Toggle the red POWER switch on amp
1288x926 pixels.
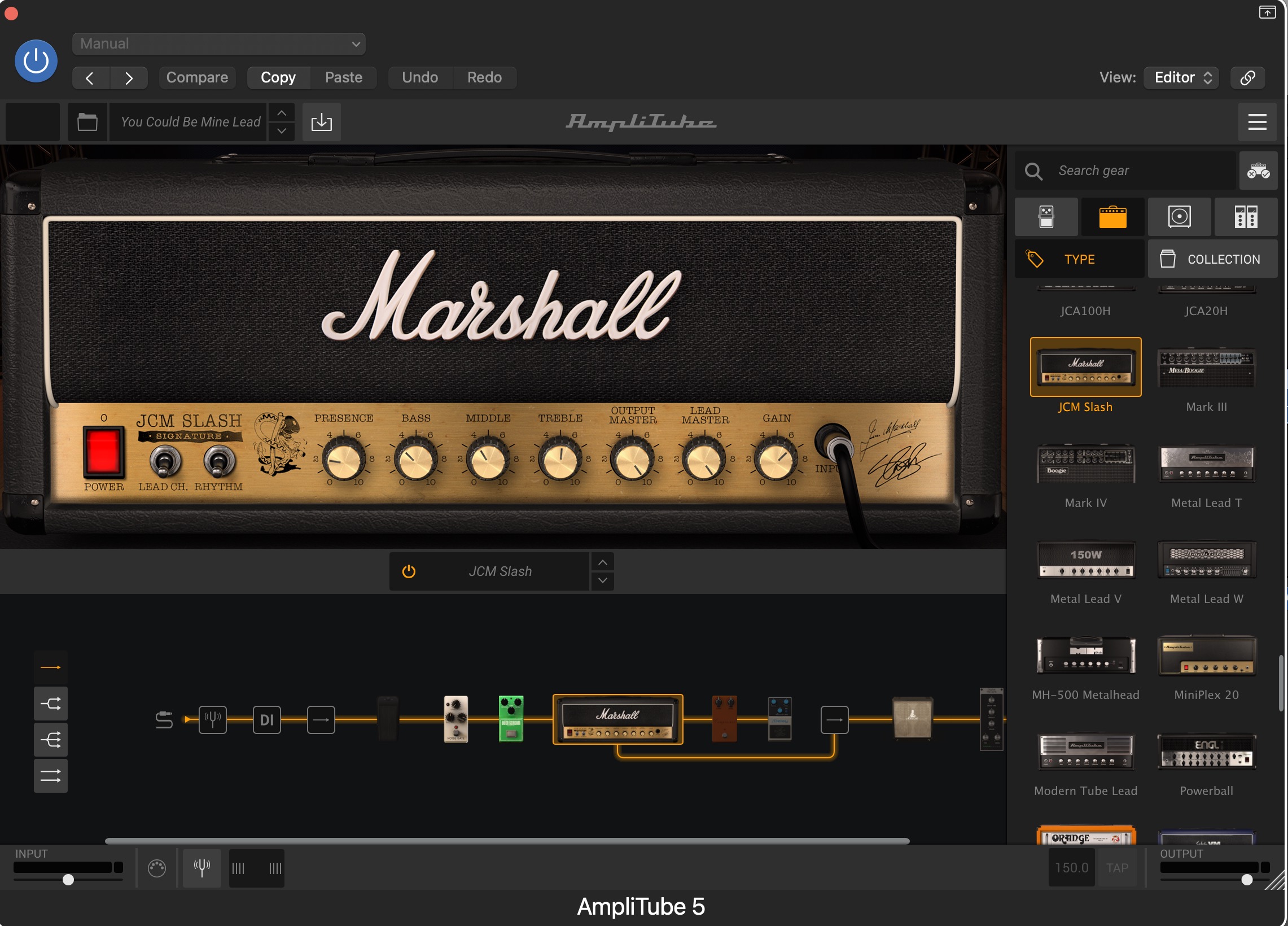103,452
